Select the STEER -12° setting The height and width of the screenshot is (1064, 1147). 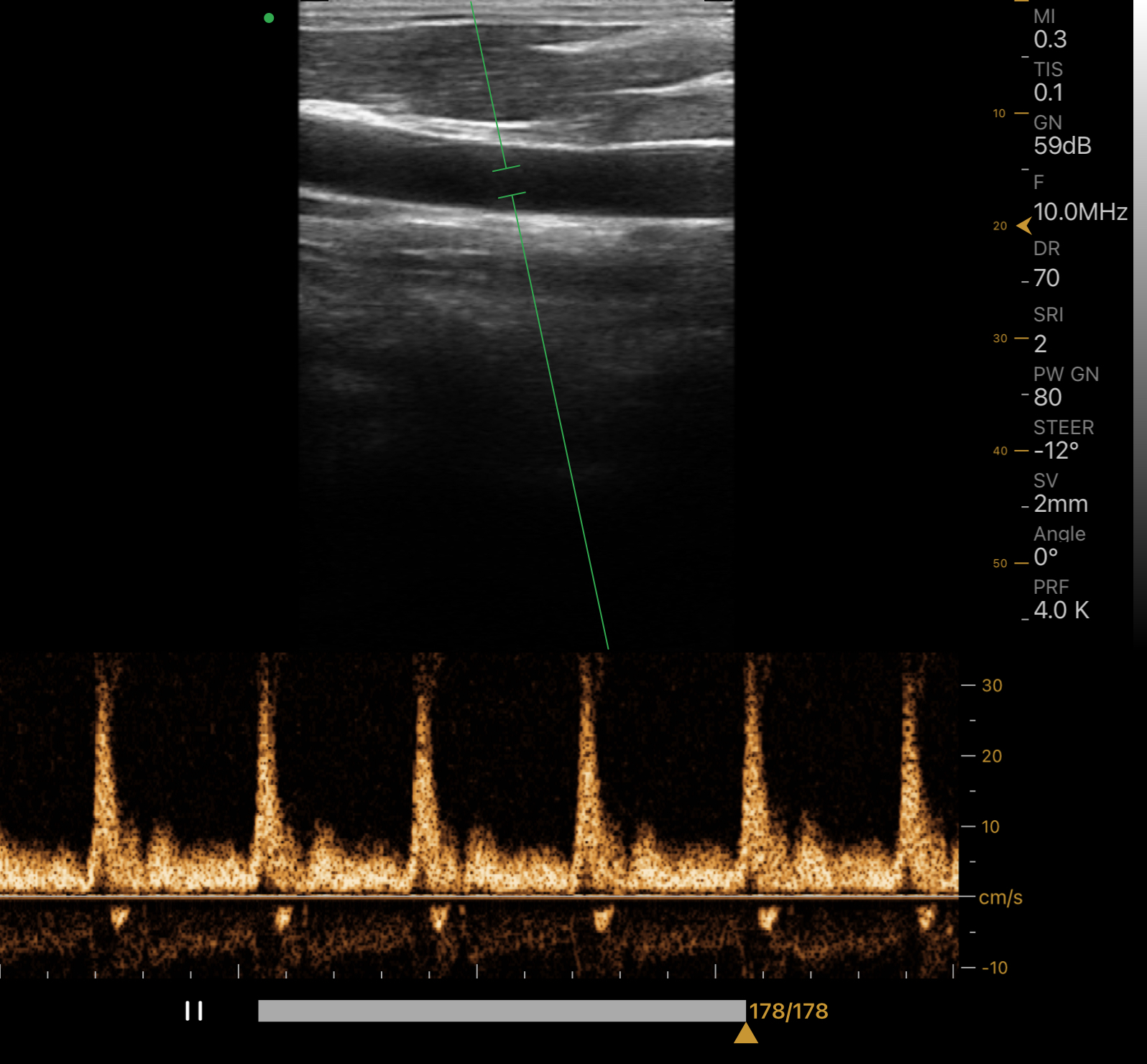pos(1056,451)
